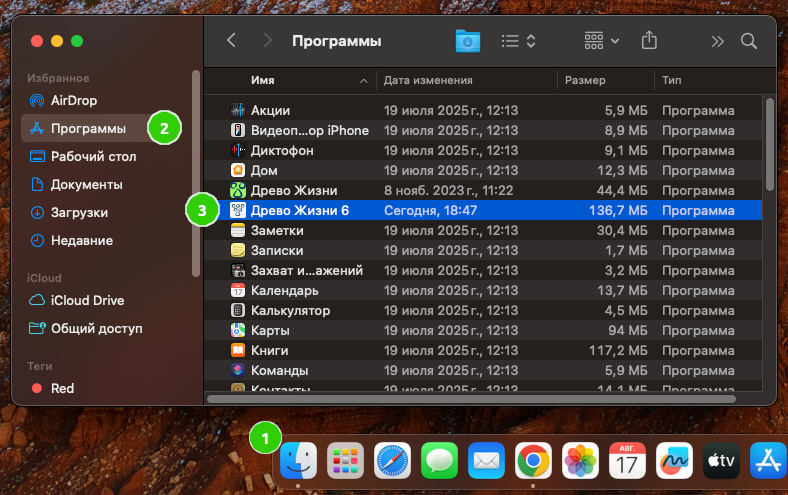Select Программы in the sidebar
Screen dimensions: 788x495
(x=88, y=128)
